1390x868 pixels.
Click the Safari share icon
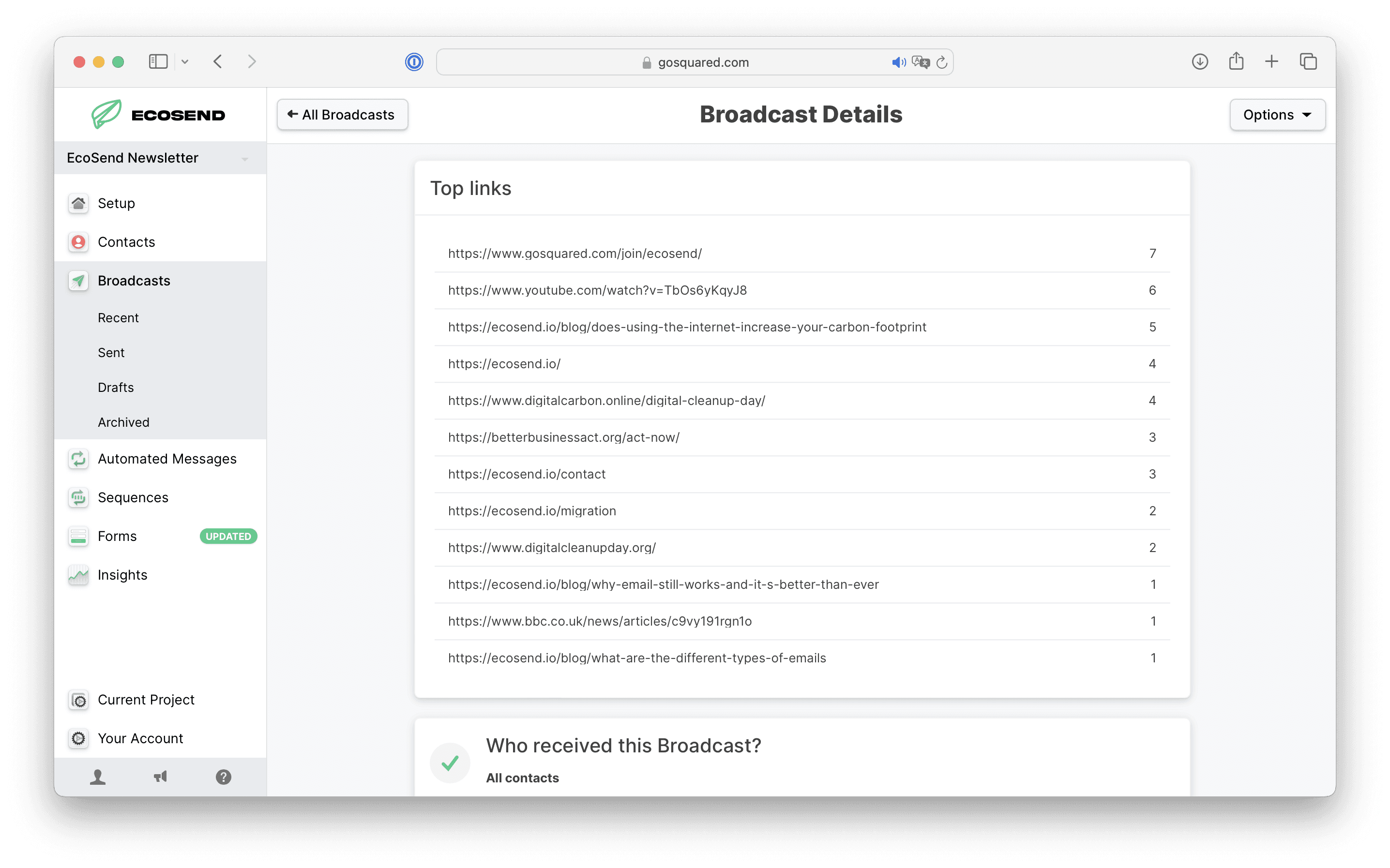(1236, 61)
